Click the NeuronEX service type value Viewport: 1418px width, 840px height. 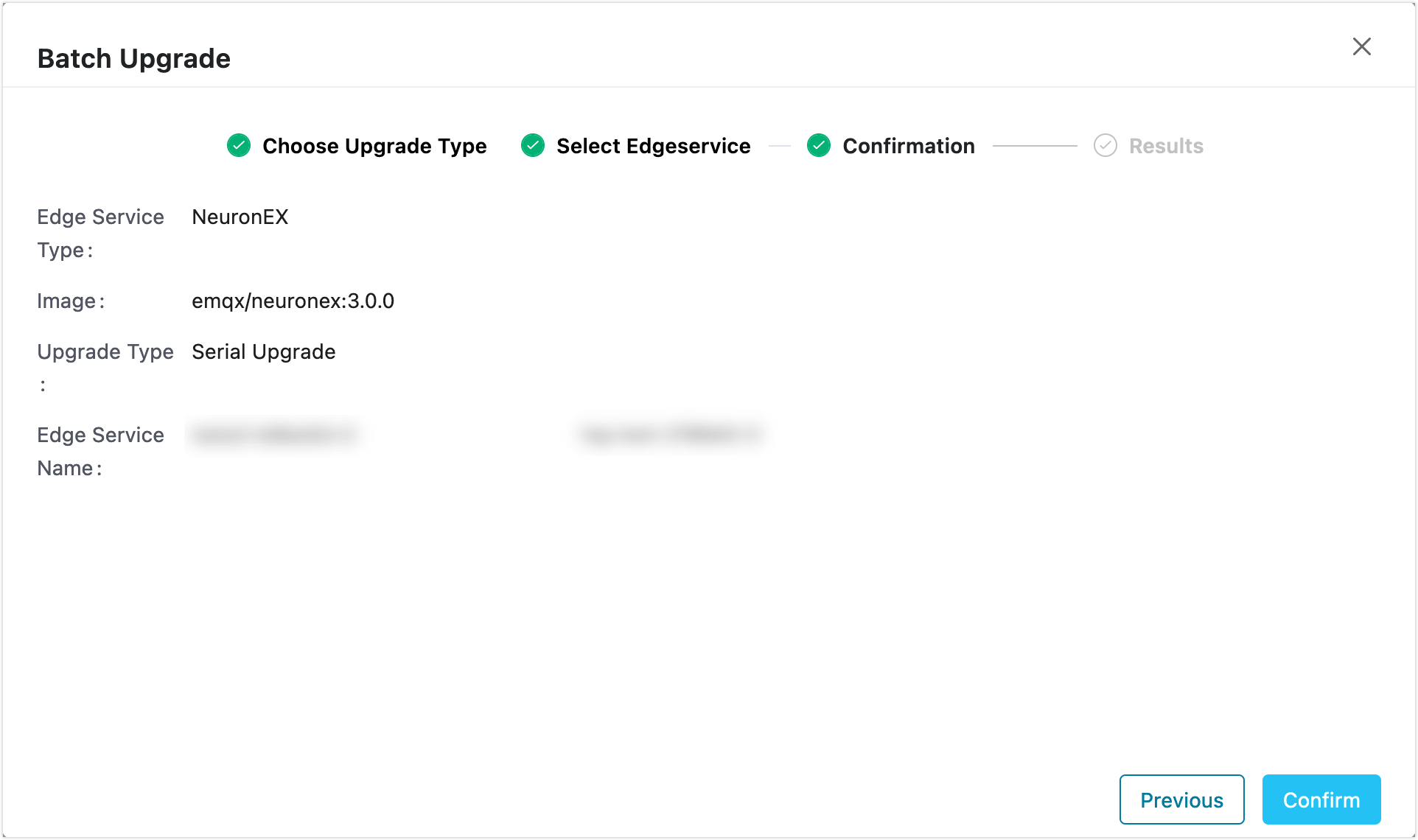[x=240, y=217]
